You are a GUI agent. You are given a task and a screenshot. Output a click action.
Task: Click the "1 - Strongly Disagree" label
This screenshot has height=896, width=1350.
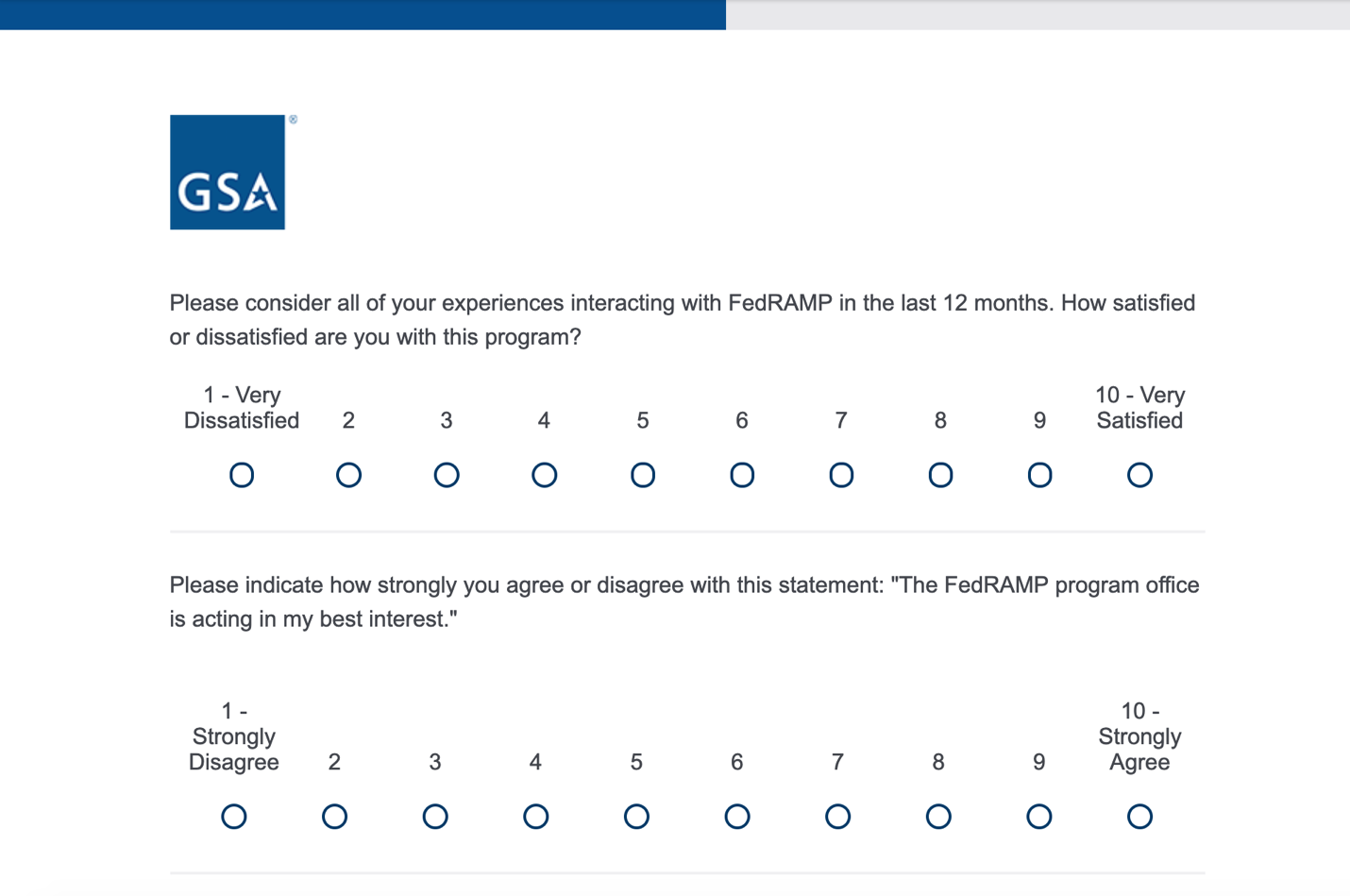point(234,736)
